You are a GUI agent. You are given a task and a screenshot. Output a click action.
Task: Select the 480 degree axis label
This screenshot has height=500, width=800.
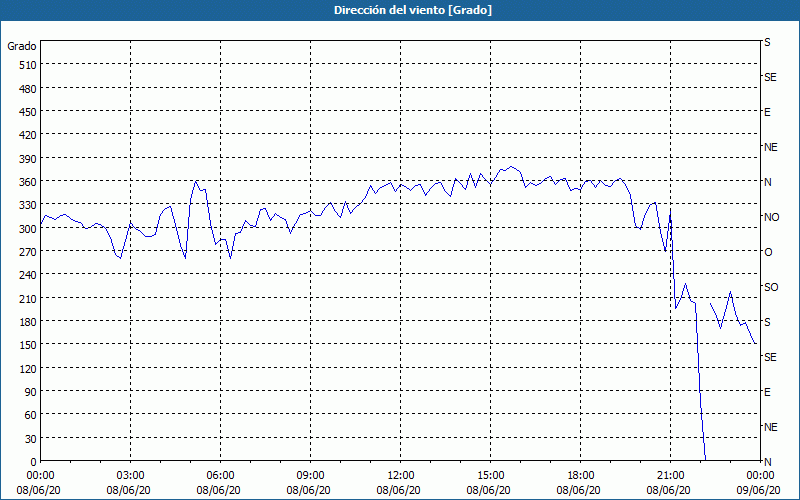[x=28, y=89]
